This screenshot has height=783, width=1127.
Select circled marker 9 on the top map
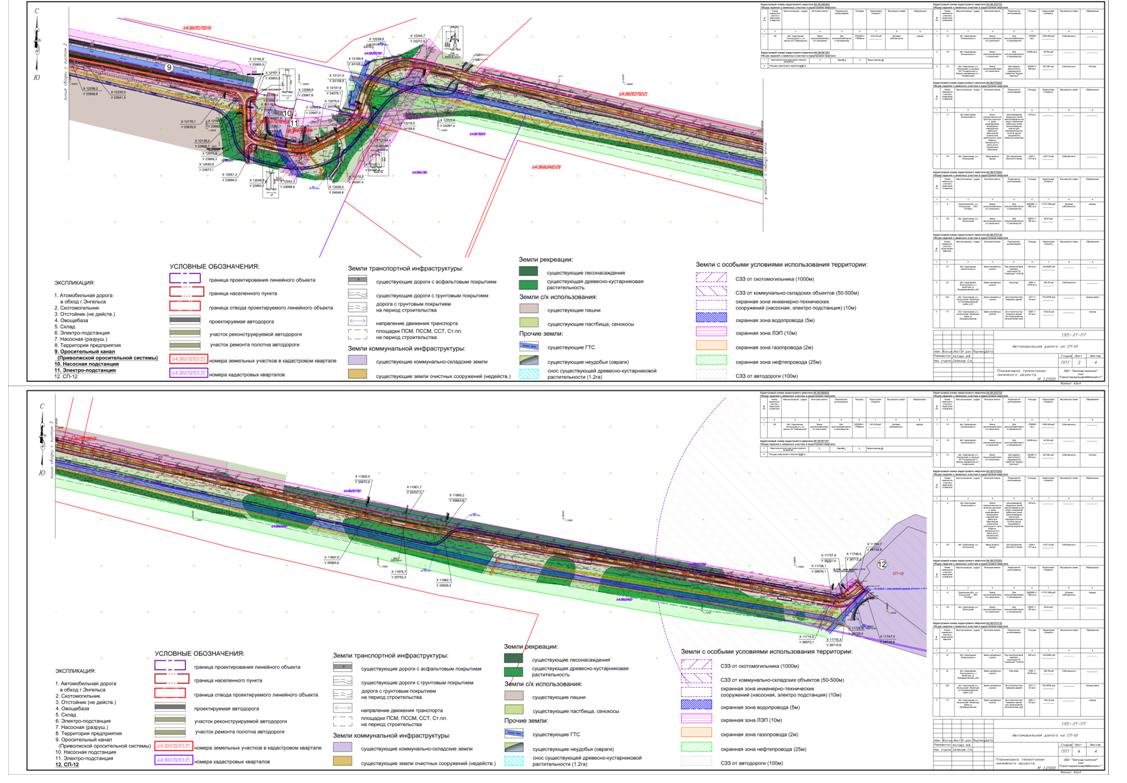(x=170, y=67)
